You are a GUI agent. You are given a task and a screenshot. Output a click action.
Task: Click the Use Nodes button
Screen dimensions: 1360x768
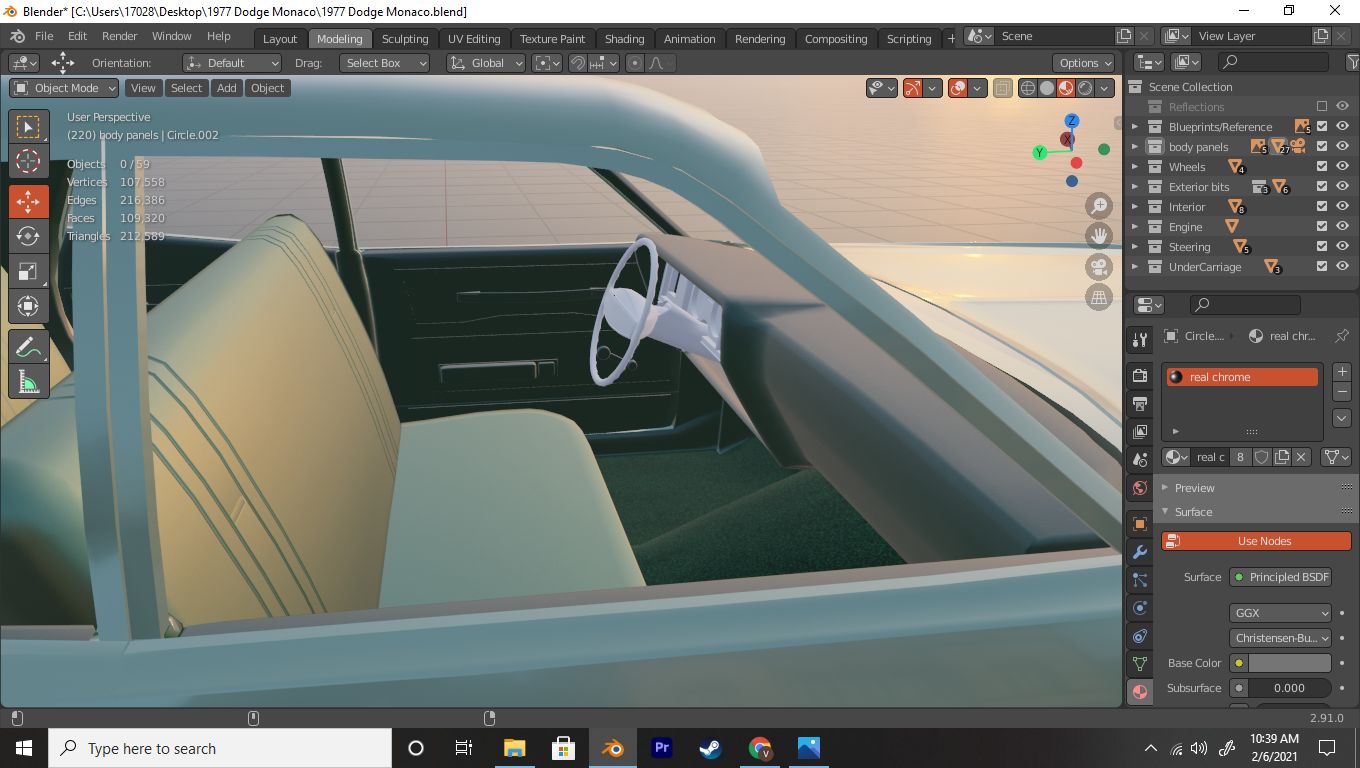(x=1256, y=541)
